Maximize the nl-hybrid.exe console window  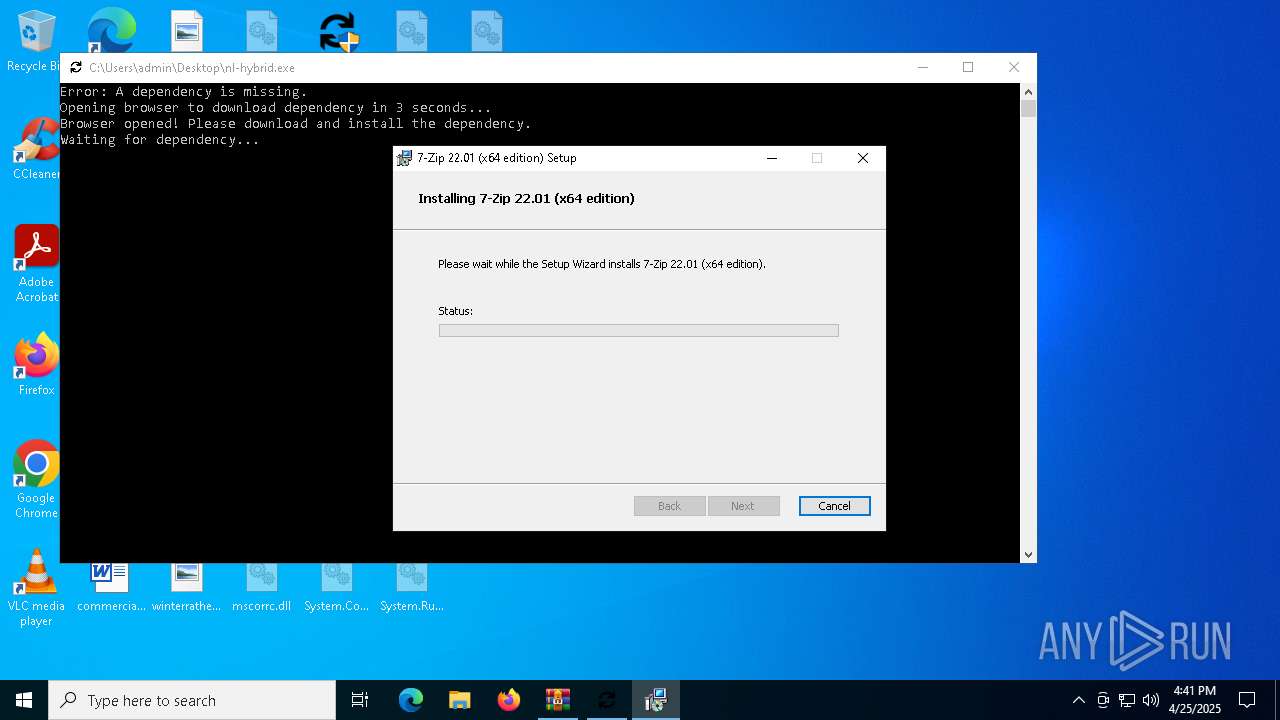[967, 67]
